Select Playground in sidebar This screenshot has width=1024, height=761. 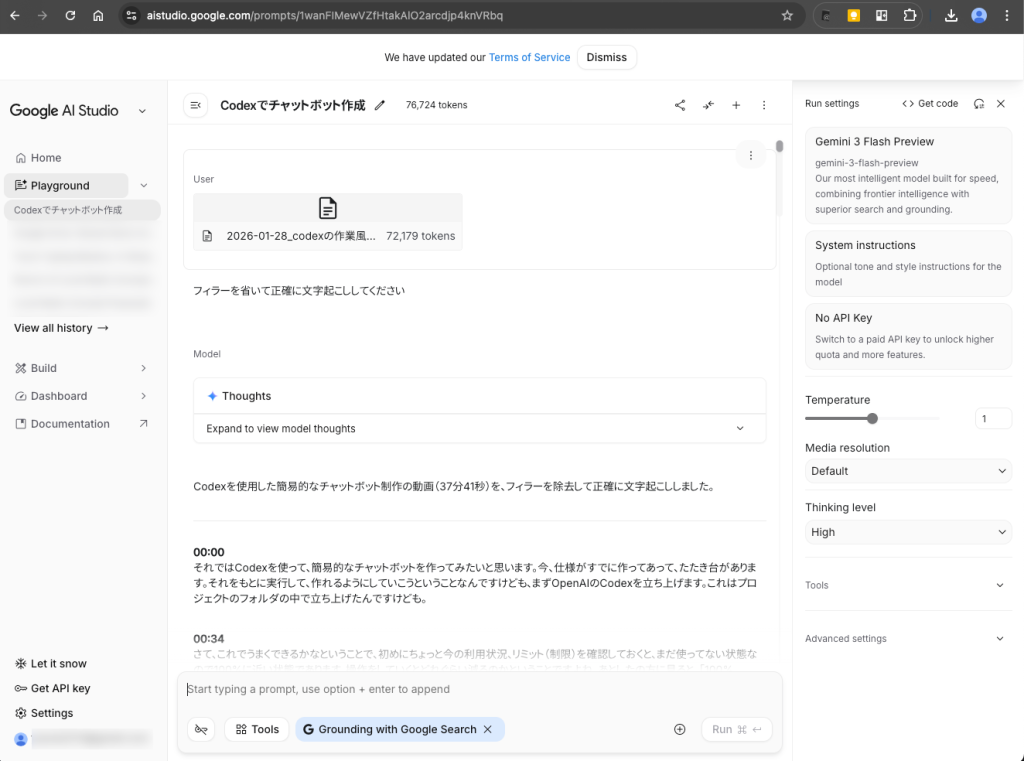click(66, 186)
